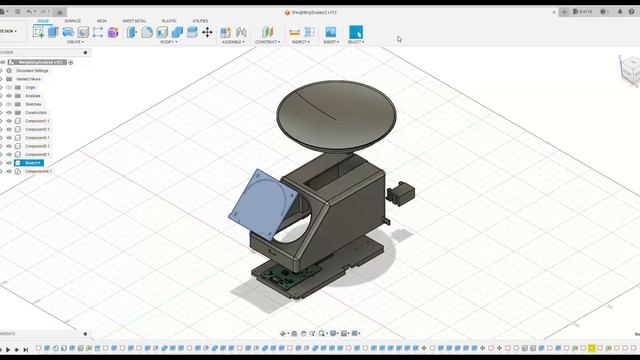Click the timeline Play button
Viewport: 640px width, 360px height.
tap(8, 350)
